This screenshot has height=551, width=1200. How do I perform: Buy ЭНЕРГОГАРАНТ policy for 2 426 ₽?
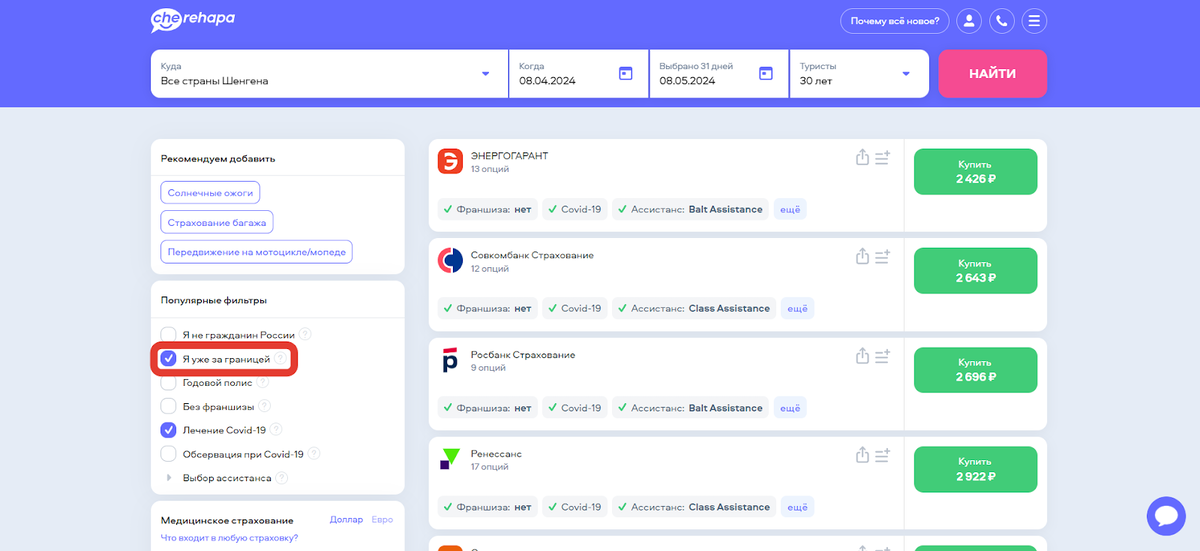pyautogui.click(x=976, y=171)
